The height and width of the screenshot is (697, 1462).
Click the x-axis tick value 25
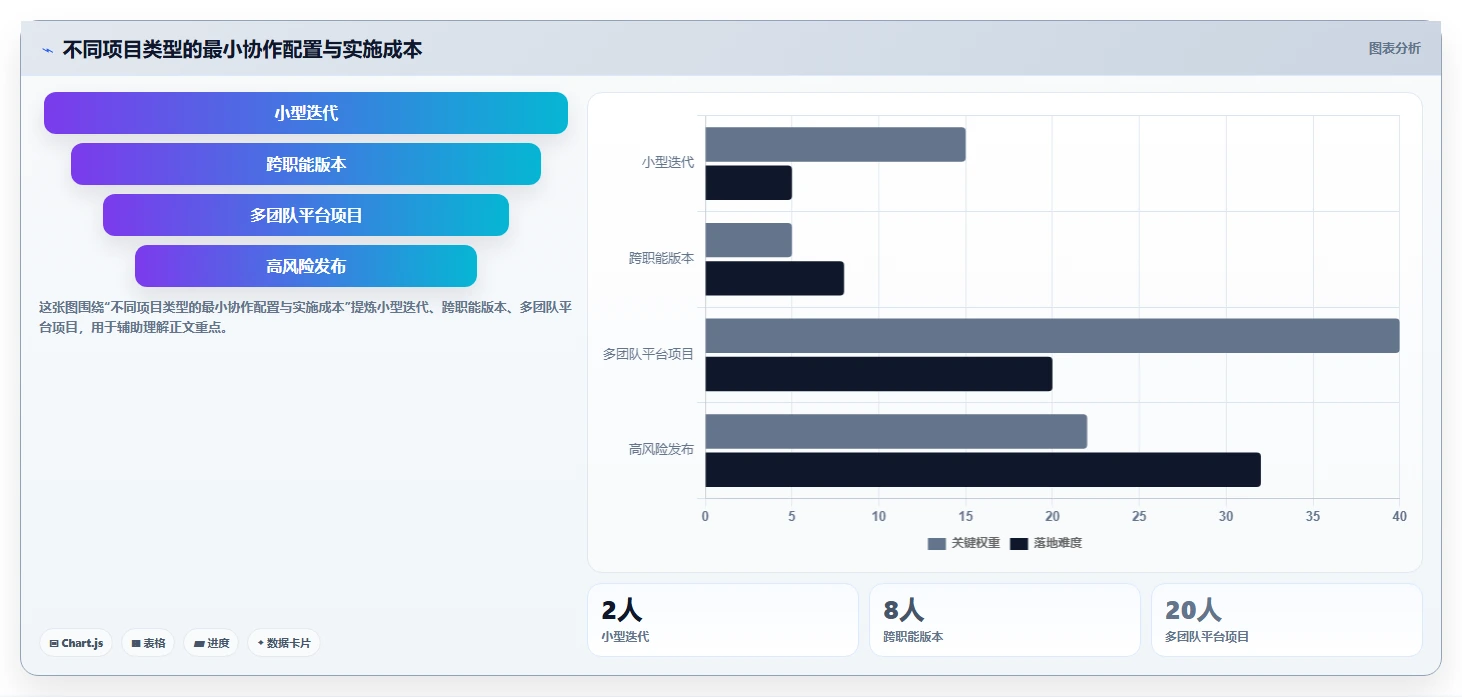tap(1139, 517)
